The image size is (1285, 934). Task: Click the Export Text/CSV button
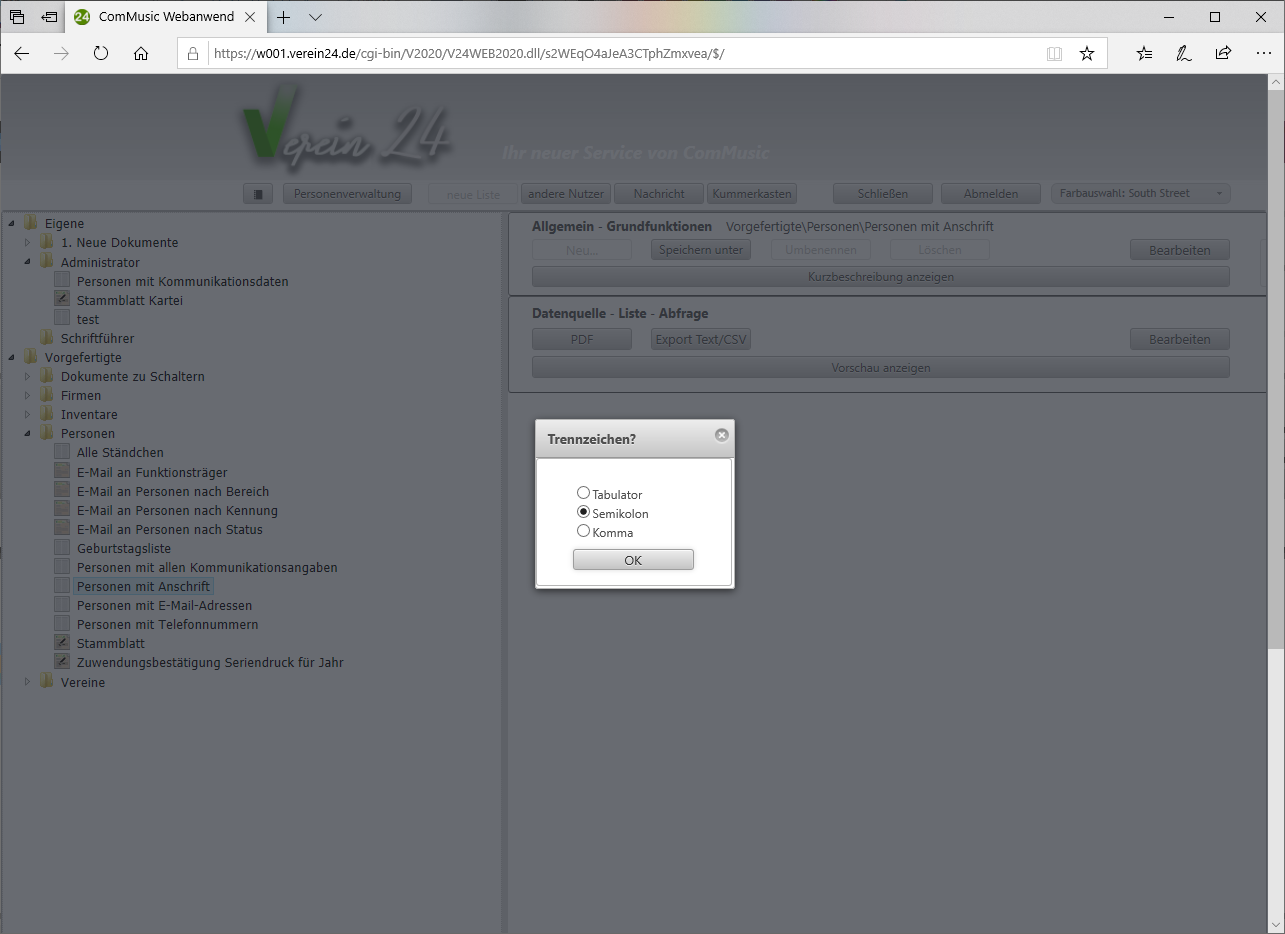point(700,340)
